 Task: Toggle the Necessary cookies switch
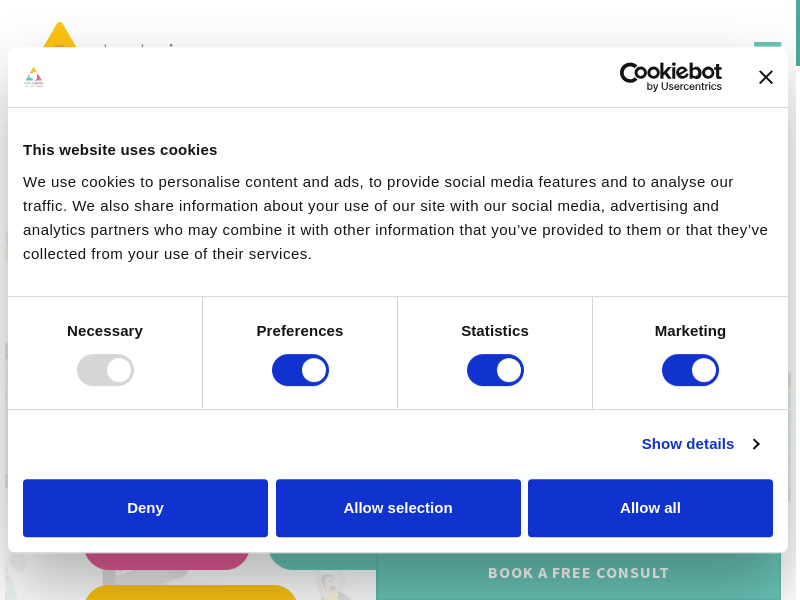coord(105,370)
